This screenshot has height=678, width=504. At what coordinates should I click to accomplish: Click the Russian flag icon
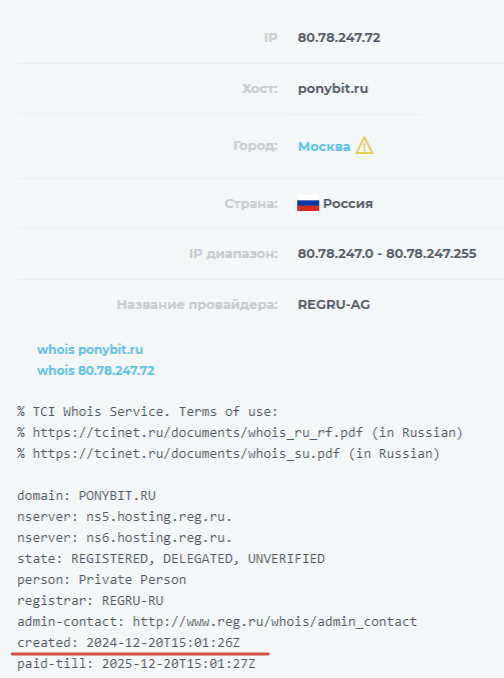pos(308,203)
